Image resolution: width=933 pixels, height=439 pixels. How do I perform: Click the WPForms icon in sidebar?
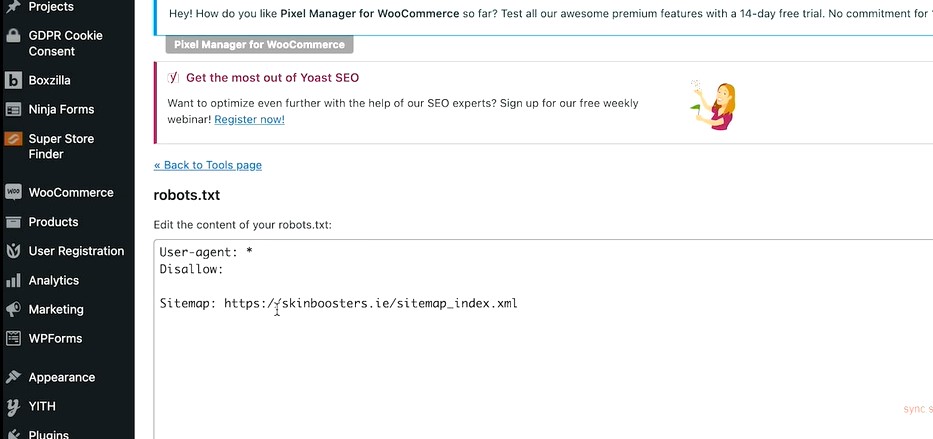(13, 339)
